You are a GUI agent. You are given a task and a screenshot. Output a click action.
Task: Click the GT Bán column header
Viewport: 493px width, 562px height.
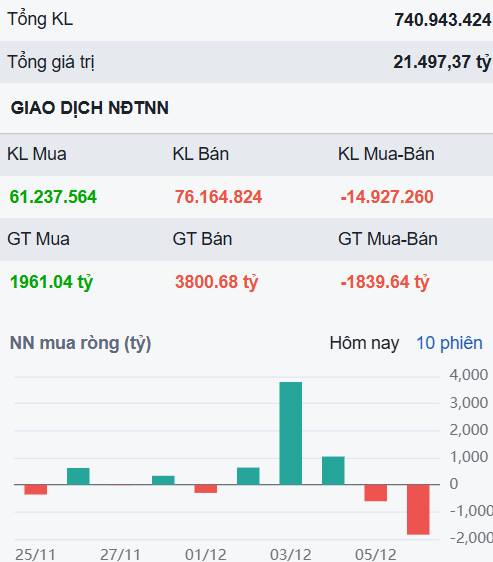(202, 239)
